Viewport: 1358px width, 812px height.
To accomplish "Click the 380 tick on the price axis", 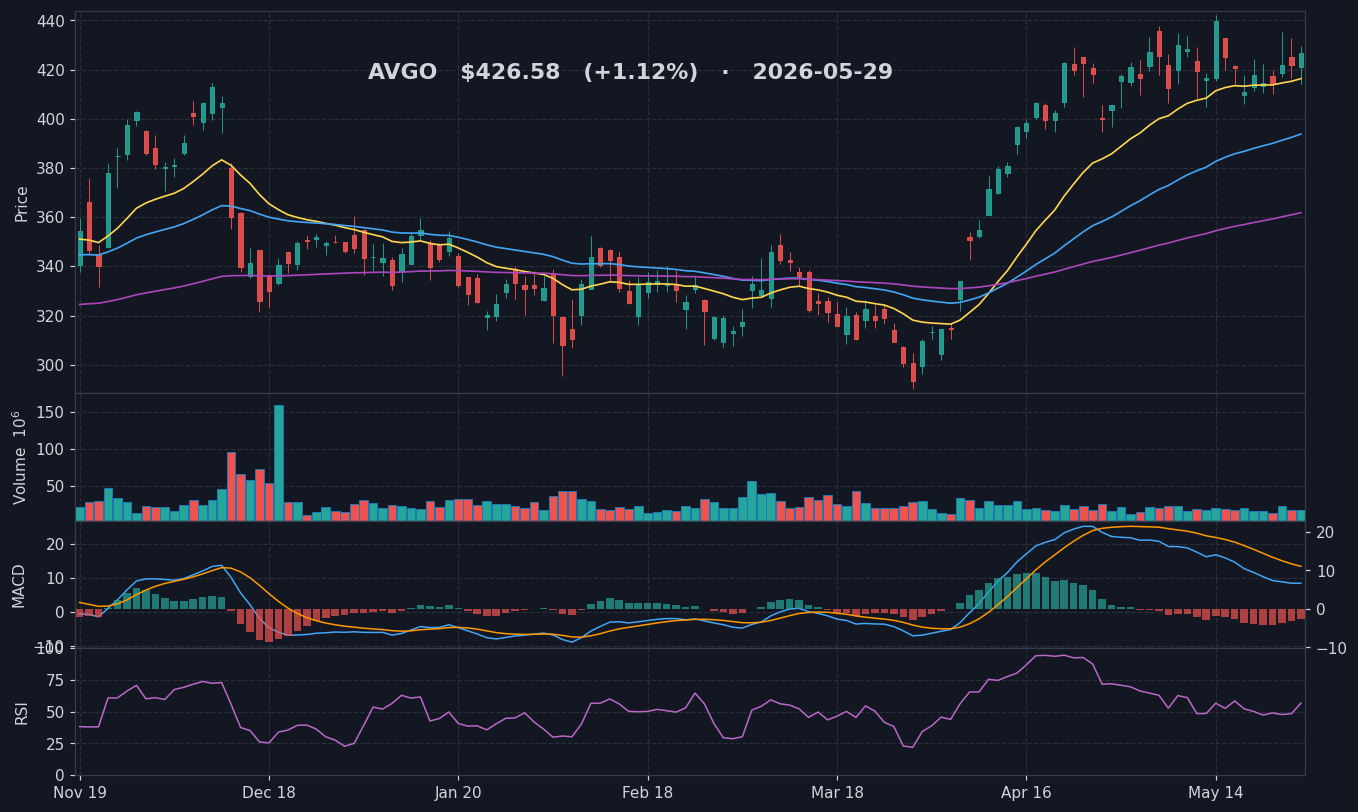I will tap(50, 168).
